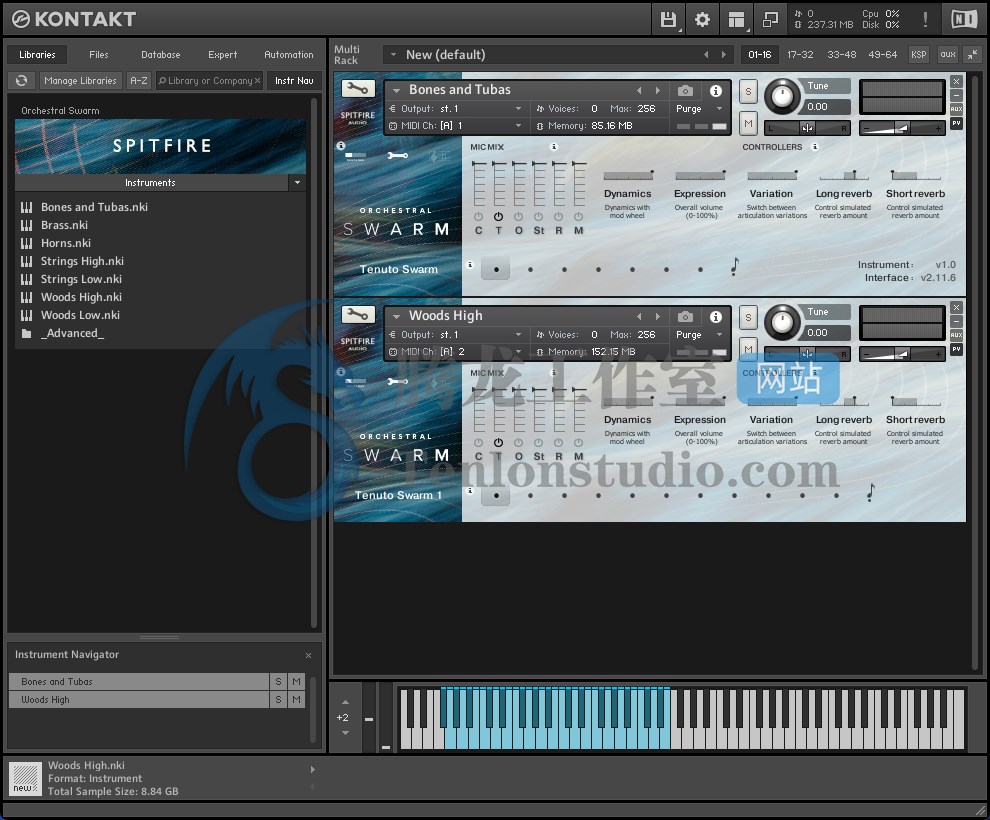Image resolution: width=990 pixels, height=820 pixels.
Task: Shift keyboard octave down arrow
Action: point(345,733)
